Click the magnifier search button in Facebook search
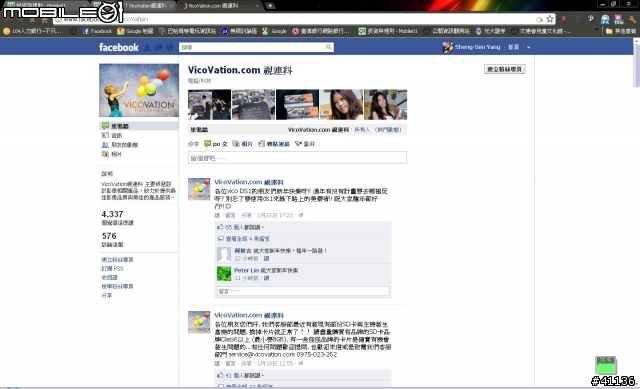640x389 pixels. pyautogui.click(x=328, y=47)
